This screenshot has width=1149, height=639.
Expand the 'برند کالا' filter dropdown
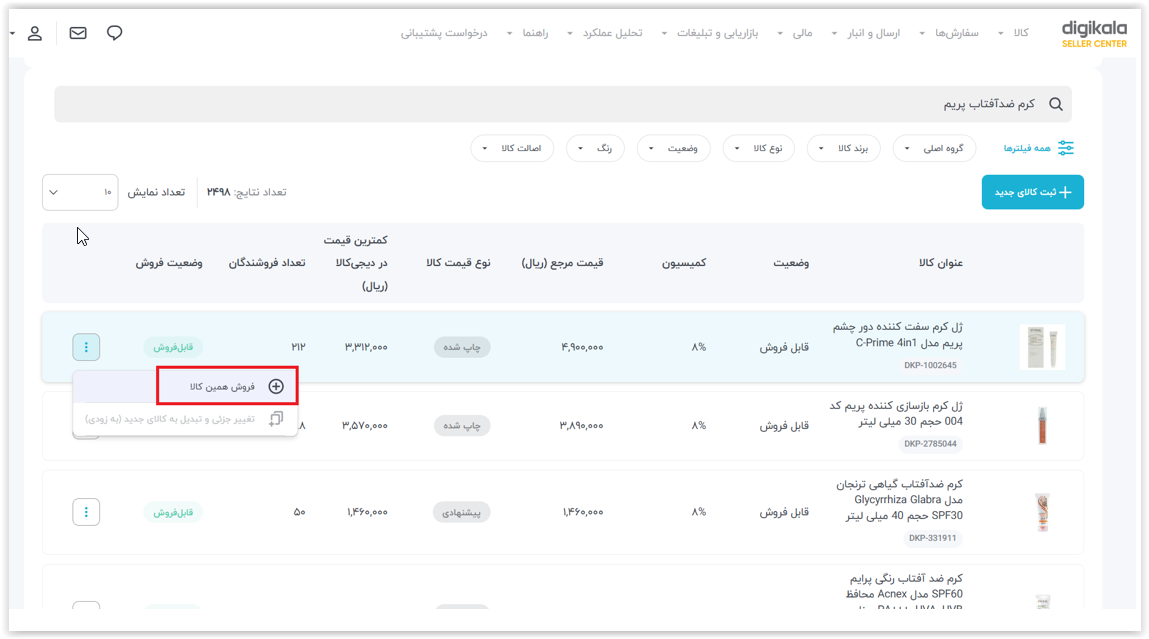click(x=843, y=148)
